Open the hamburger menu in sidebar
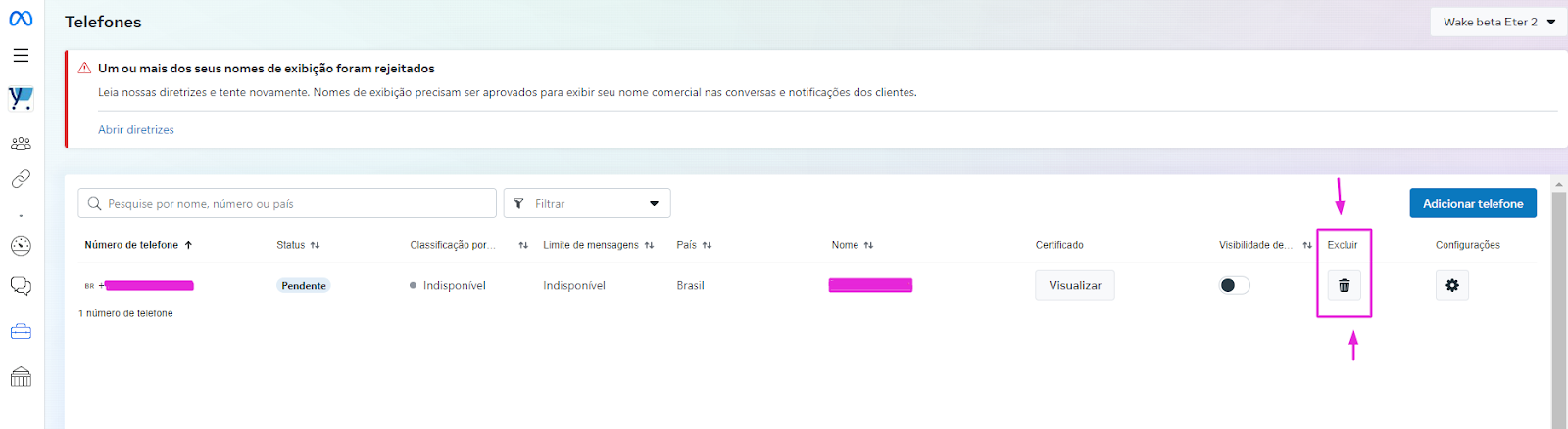This screenshot has width=1568, height=429. point(21,56)
